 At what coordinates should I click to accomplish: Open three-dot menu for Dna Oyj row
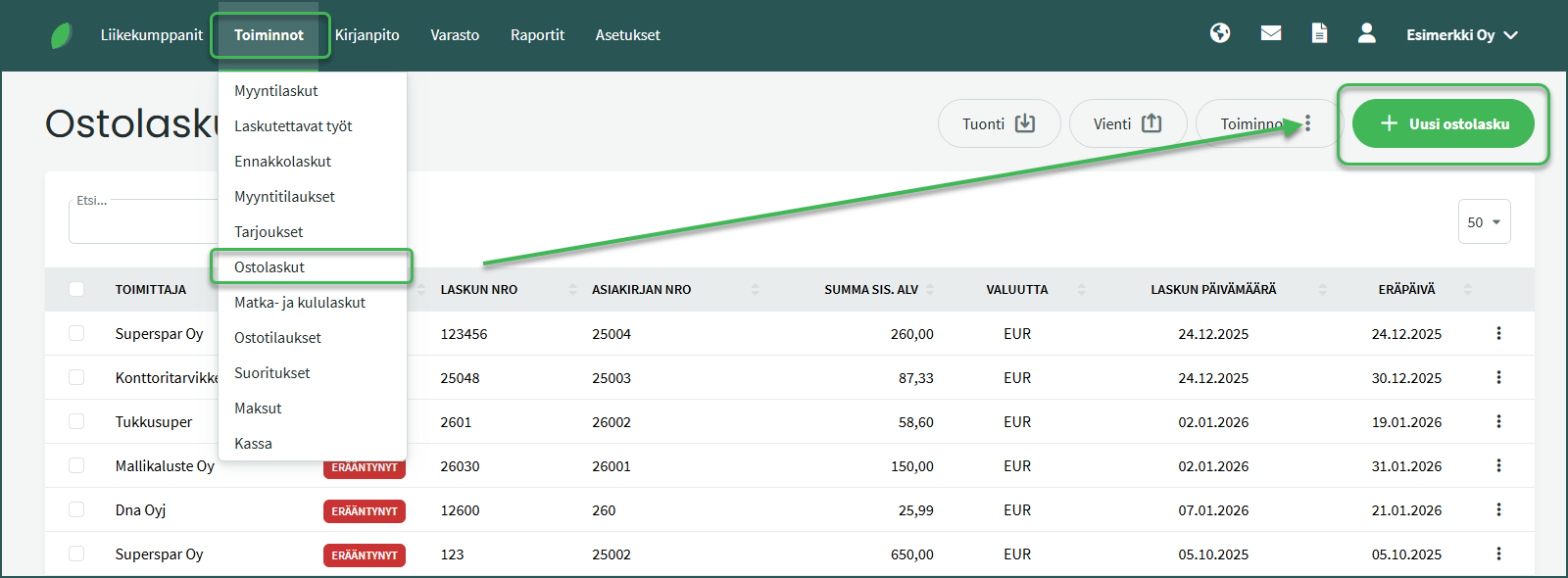tap(1498, 509)
